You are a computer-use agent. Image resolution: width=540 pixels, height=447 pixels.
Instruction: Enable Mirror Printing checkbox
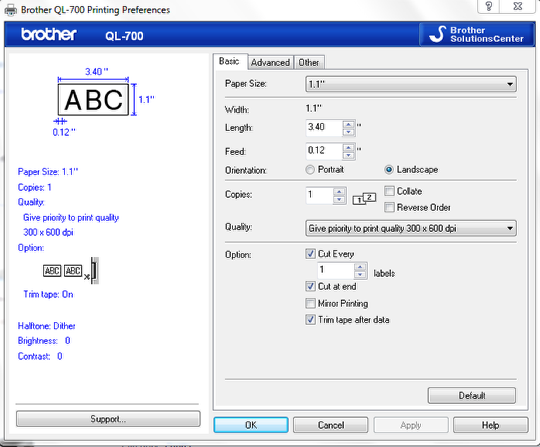coord(310,303)
